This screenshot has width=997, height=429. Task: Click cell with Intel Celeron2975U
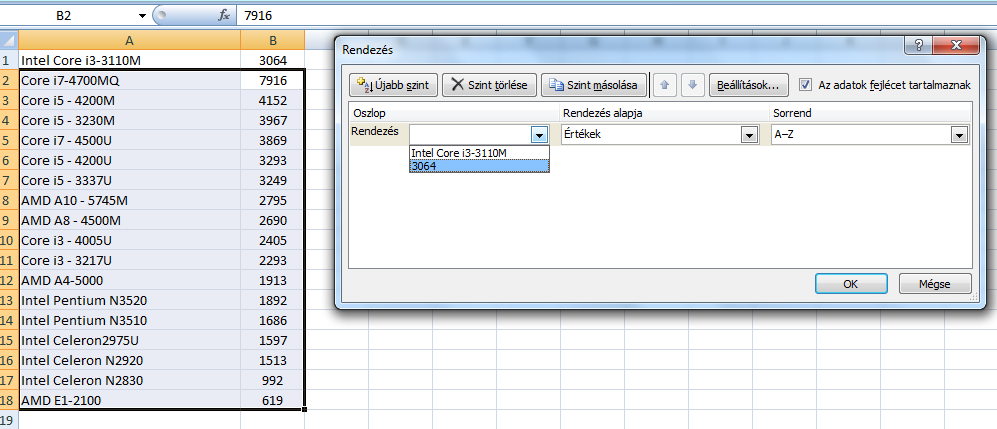130,341
